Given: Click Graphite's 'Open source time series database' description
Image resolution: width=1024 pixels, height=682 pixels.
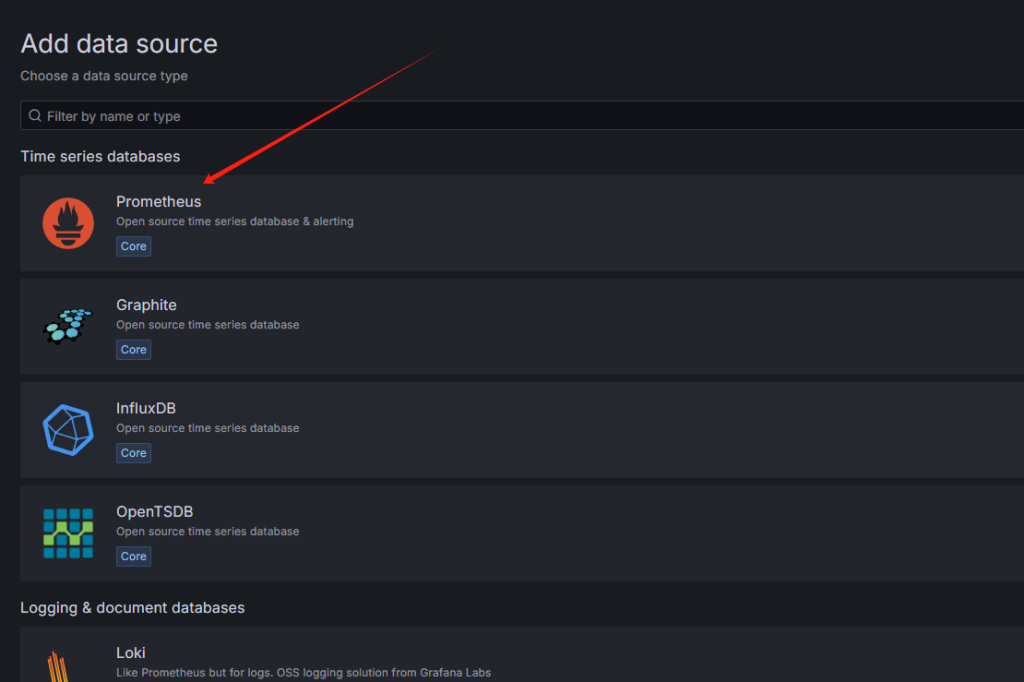Looking at the screenshot, I should tap(208, 325).
